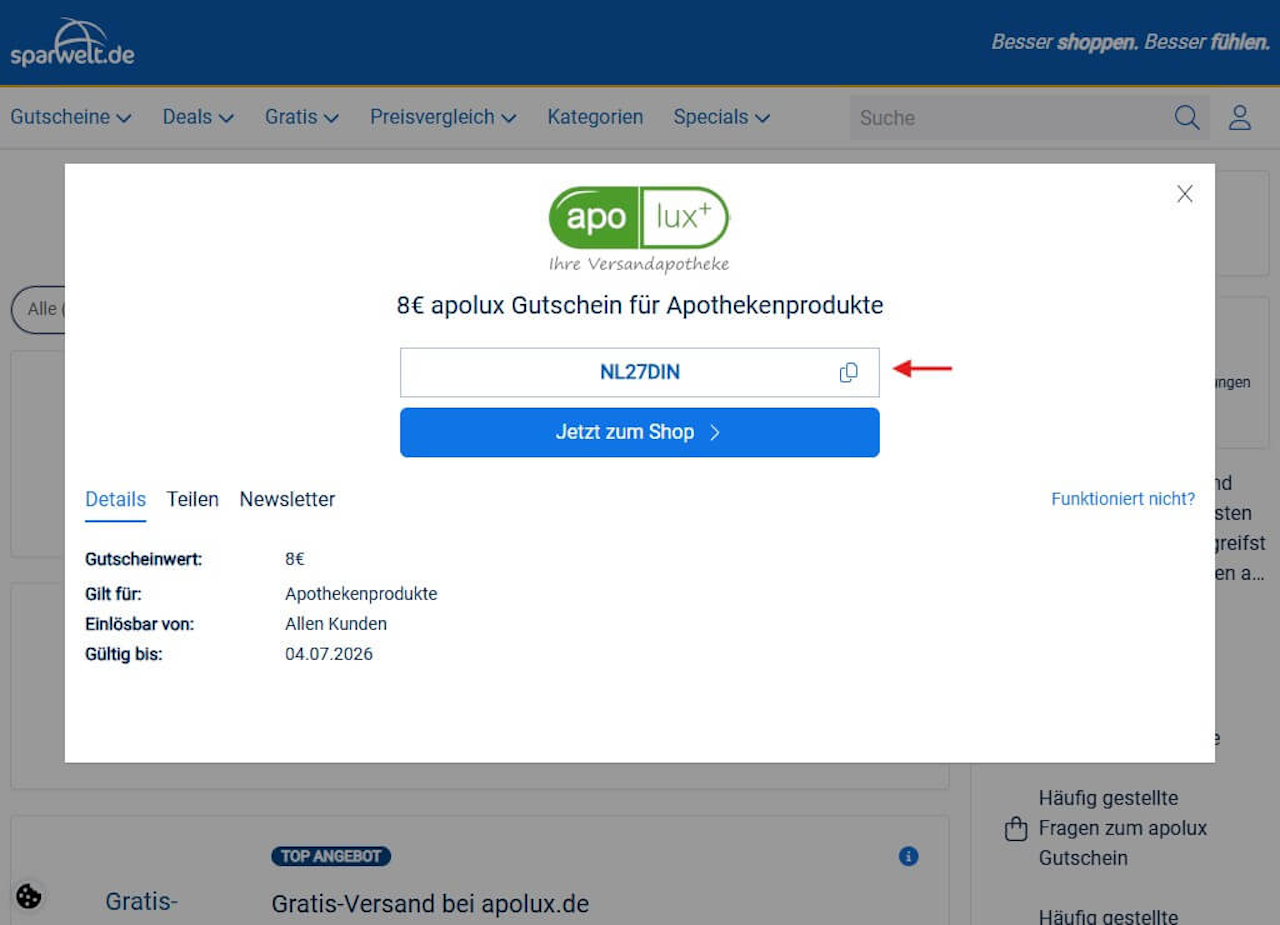Switch to the Details tab
Viewport: 1280px width, 925px height.
[115, 499]
